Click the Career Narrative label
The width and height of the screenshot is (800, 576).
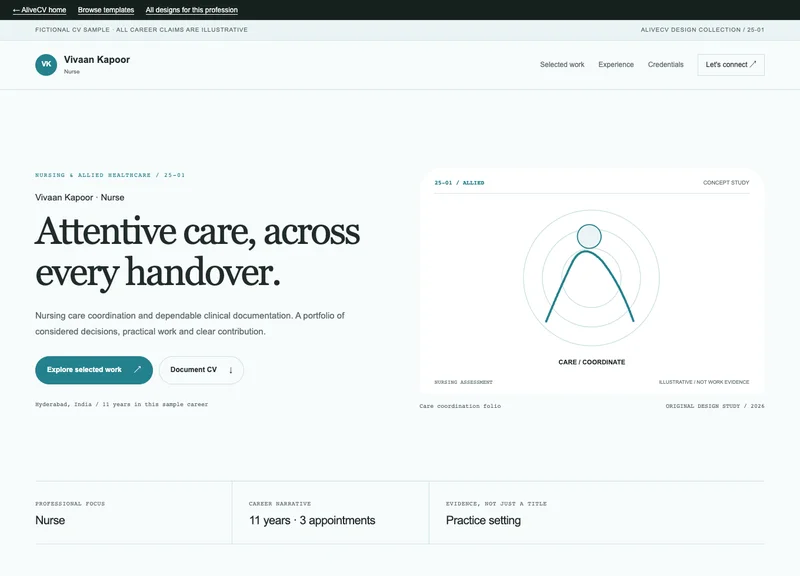[280, 504]
